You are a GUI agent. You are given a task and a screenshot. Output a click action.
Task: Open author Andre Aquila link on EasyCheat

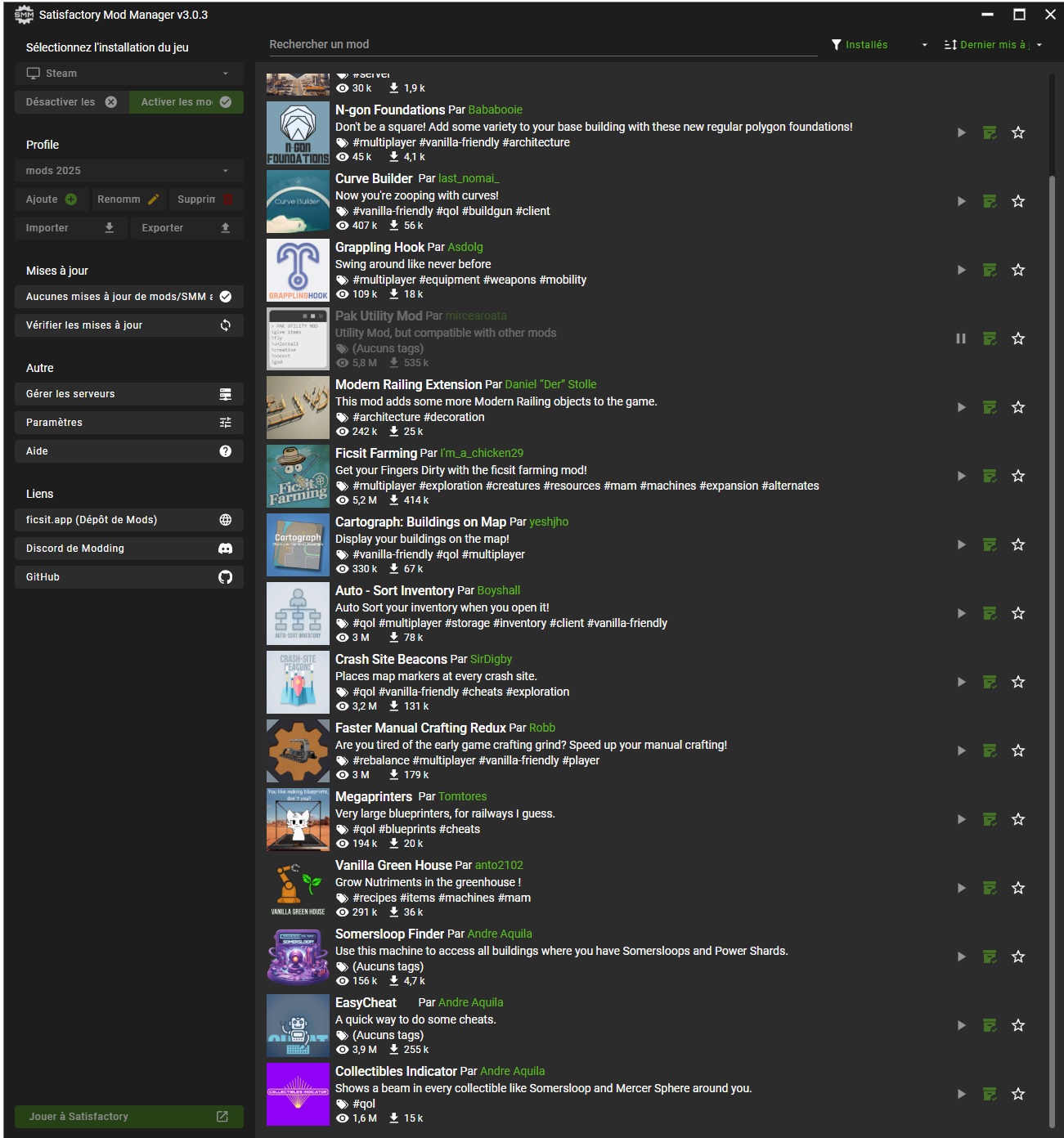point(471,1002)
